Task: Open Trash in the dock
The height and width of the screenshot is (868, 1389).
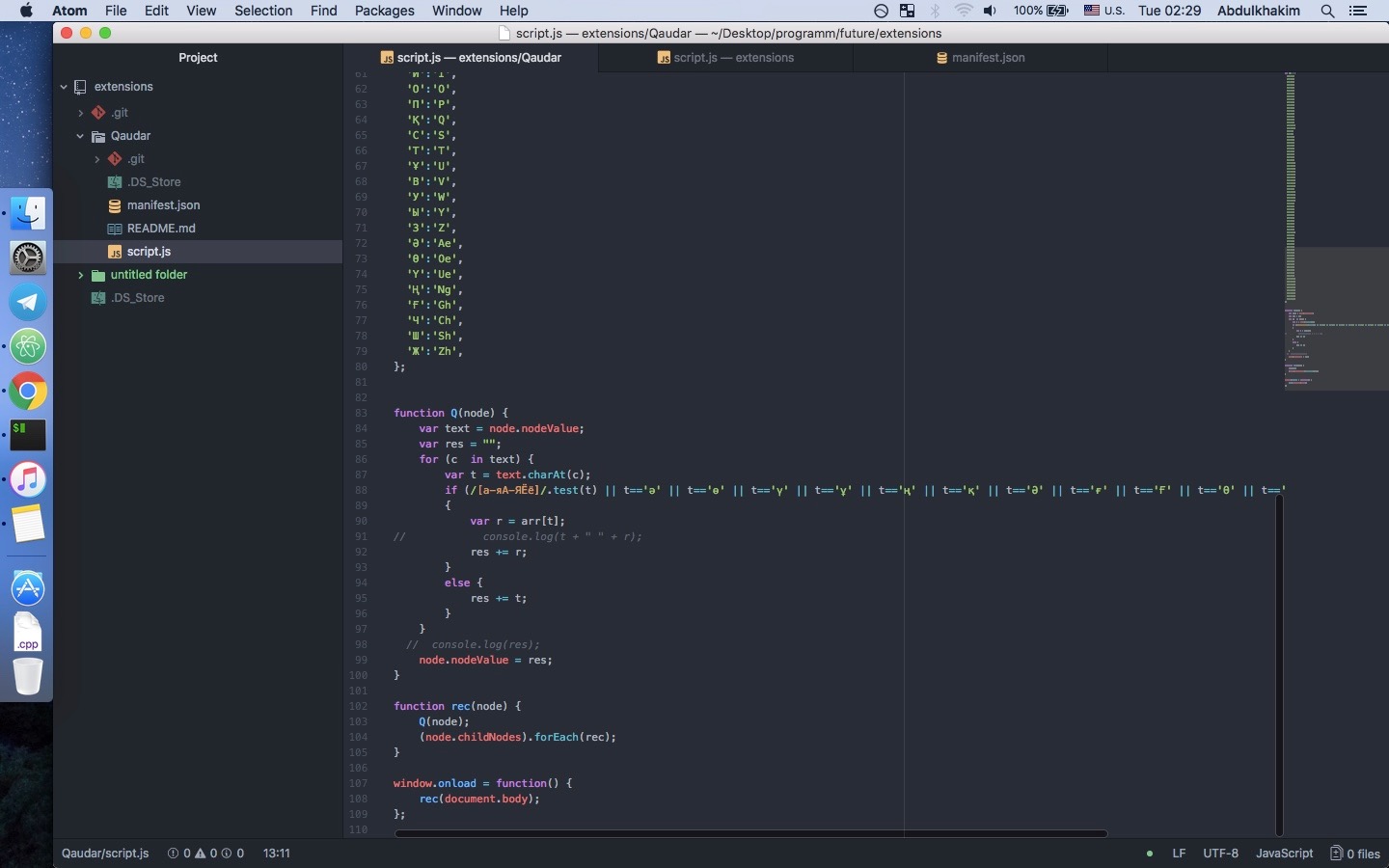Action: 28,676
